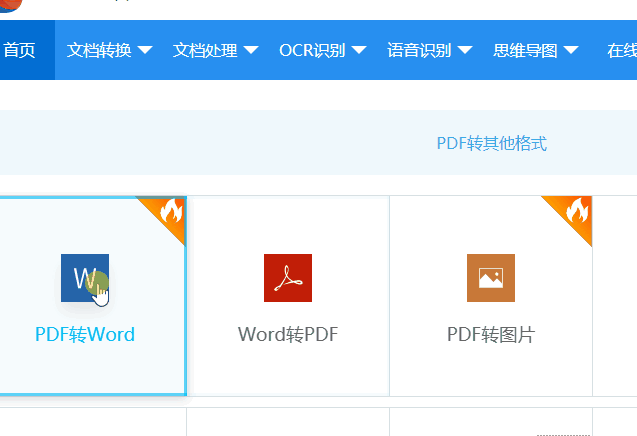Image resolution: width=637 pixels, height=436 pixels.
Task: Click the blue Word icon
Action: (85, 278)
